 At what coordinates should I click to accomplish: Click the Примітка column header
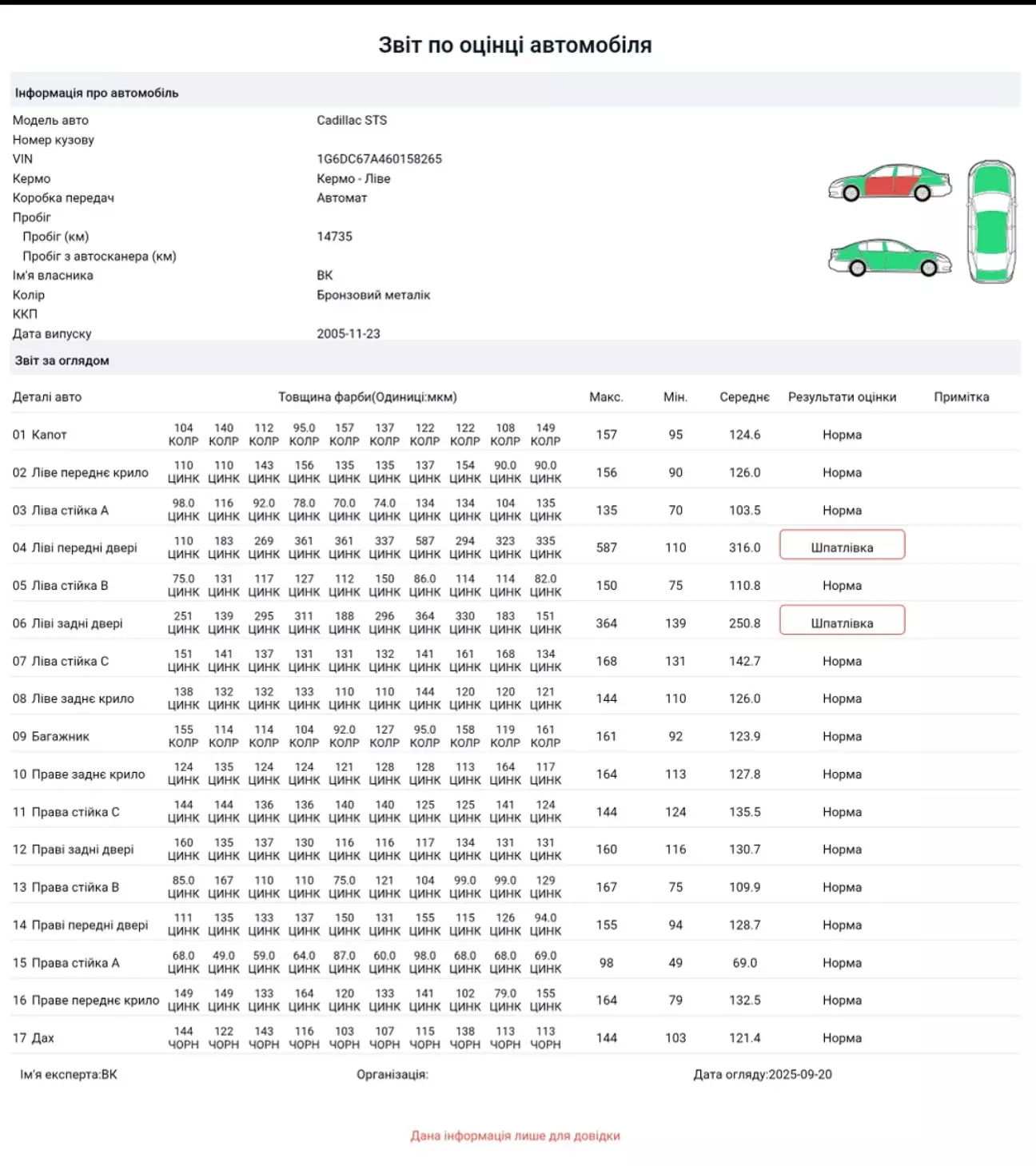pos(961,397)
